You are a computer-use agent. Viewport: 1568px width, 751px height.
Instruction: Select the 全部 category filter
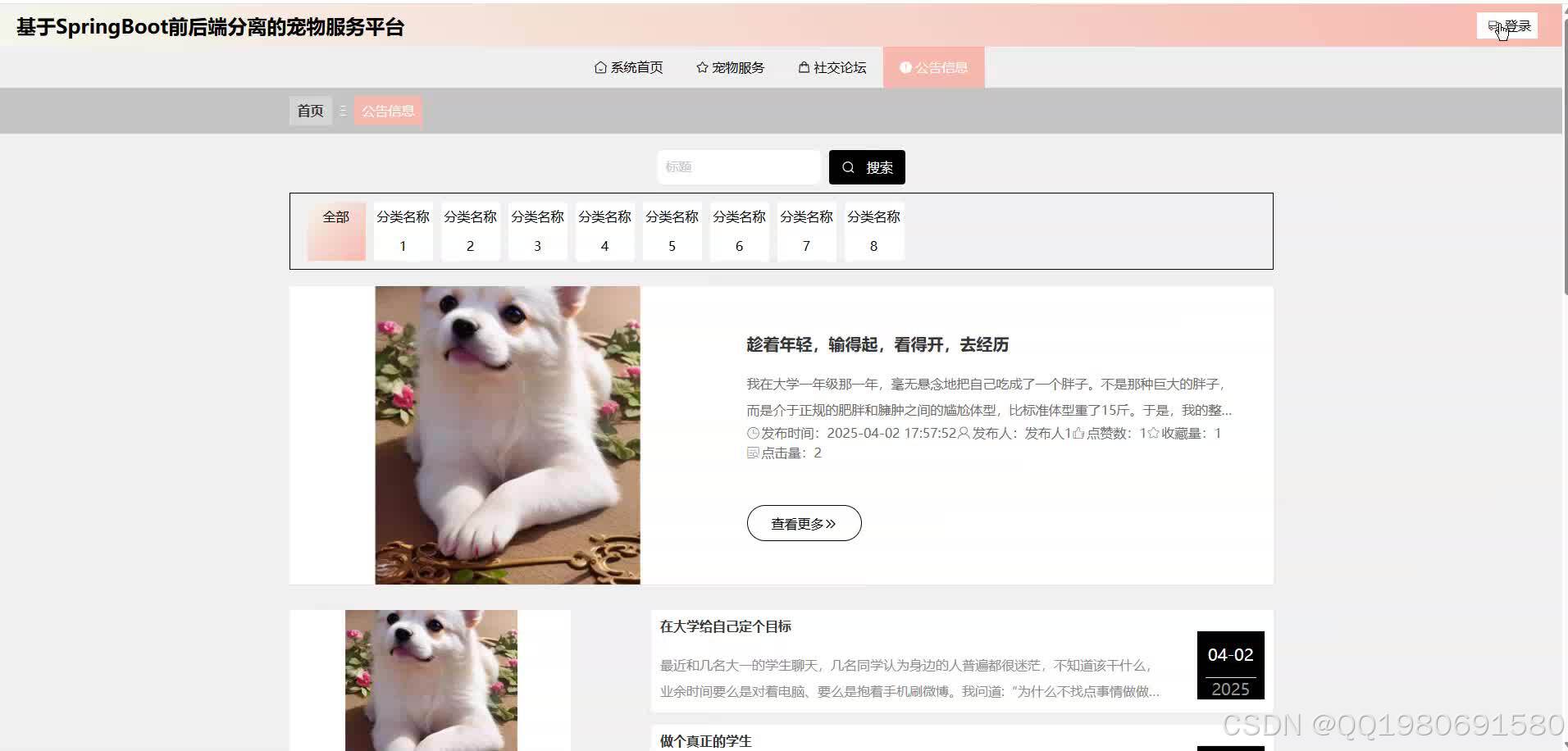(335, 230)
